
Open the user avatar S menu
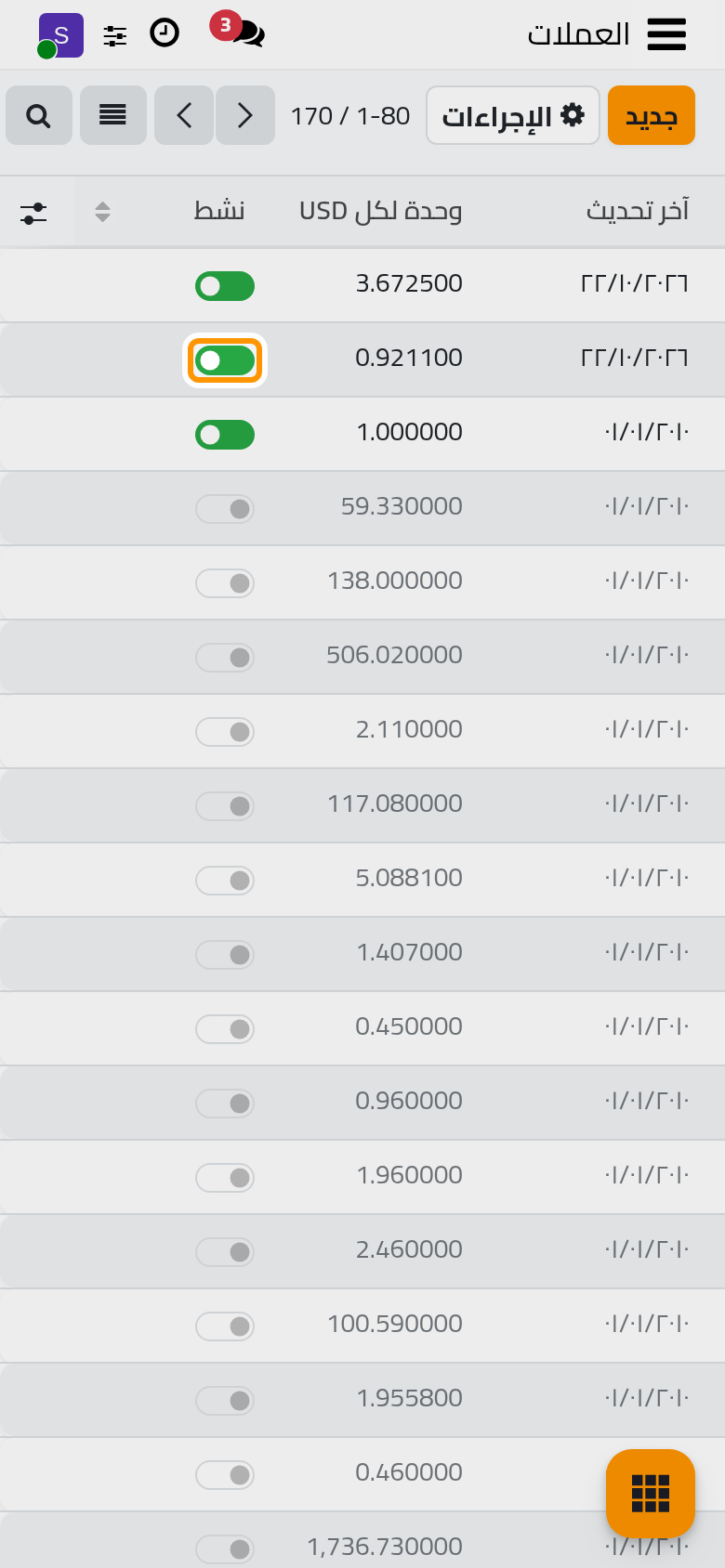point(60,35)
